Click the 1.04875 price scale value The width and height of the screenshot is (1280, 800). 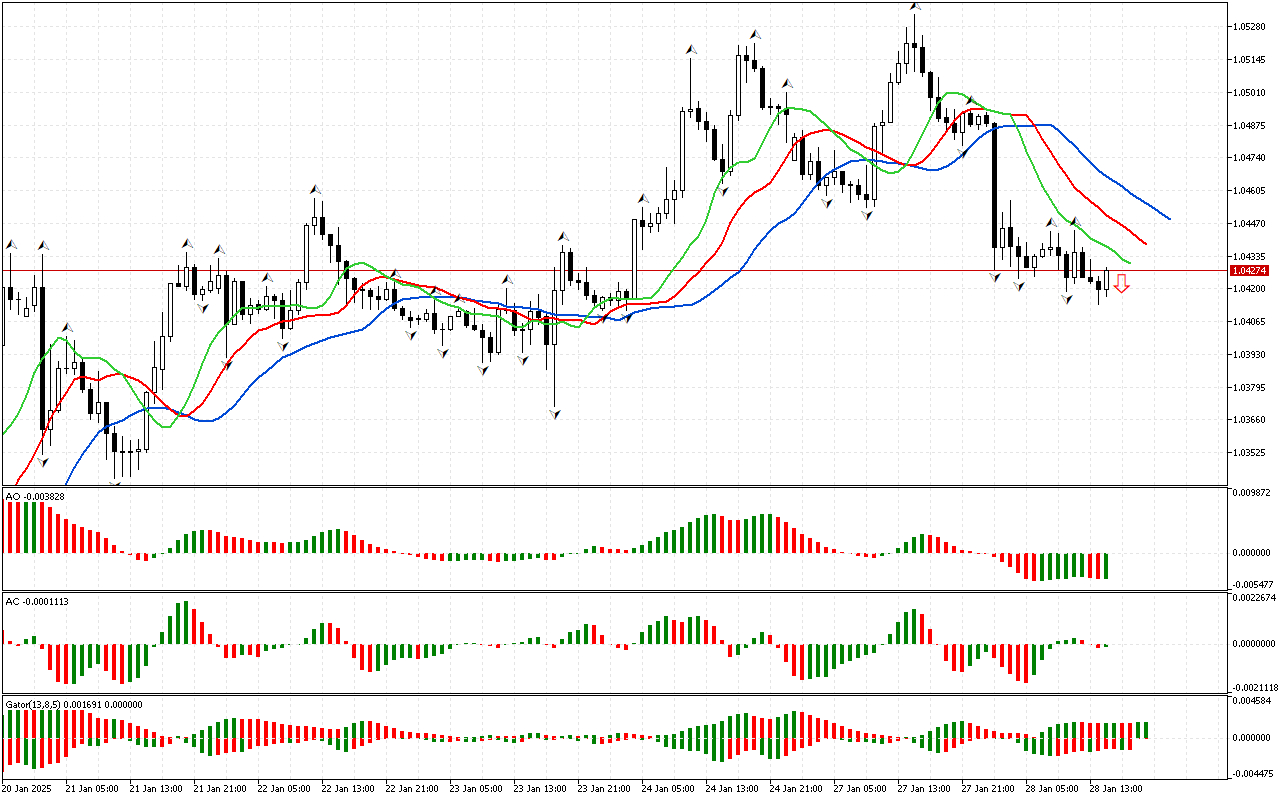[x=1250, y=126]
